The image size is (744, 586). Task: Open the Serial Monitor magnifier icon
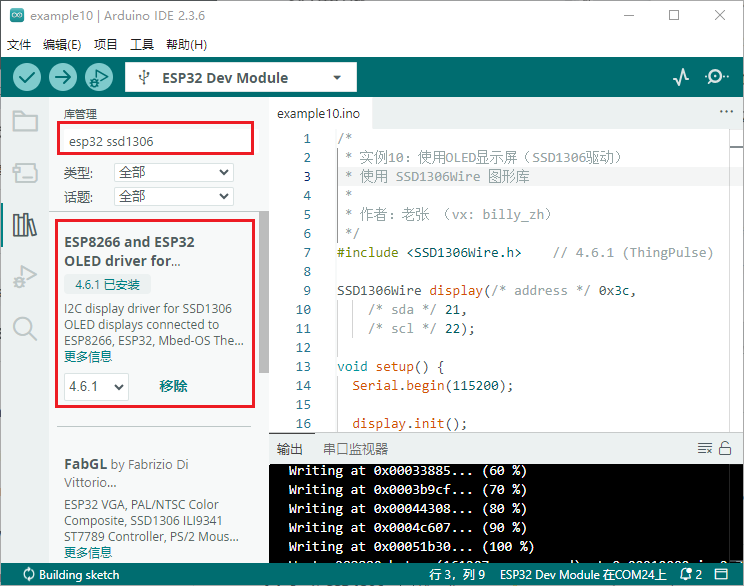point(716,77)
